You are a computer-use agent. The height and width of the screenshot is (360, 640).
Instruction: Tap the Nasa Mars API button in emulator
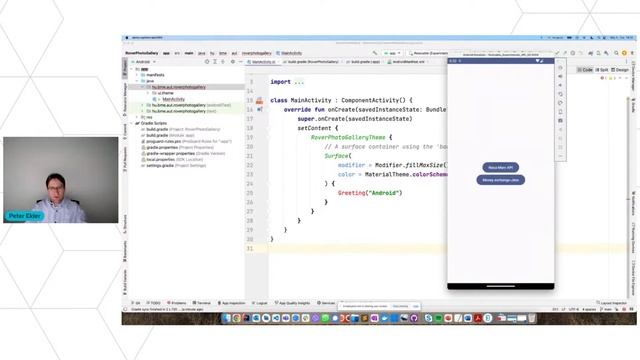click(x=500, y=167)
